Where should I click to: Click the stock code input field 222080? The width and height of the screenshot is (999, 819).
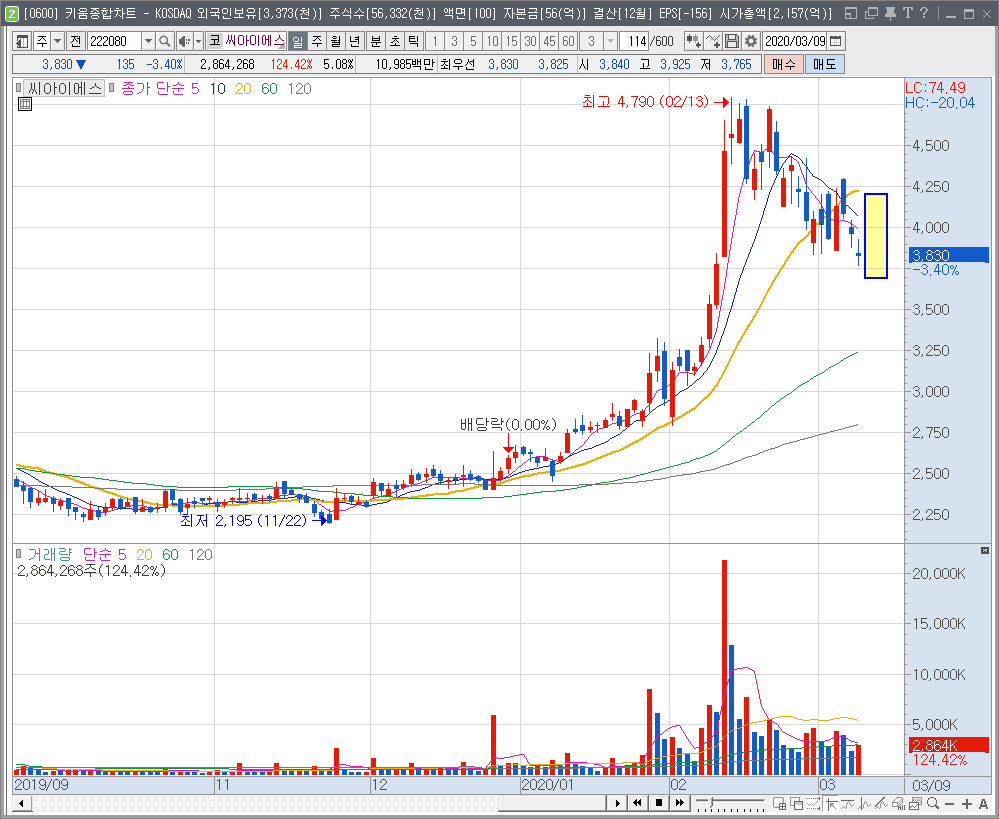(114, 41)
